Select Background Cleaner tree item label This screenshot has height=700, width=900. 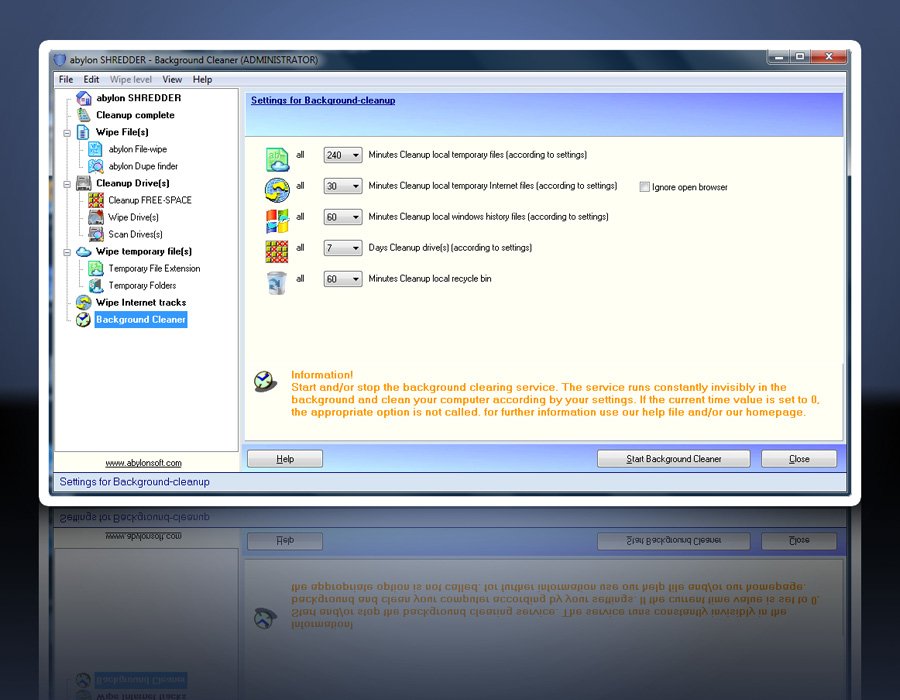[141, 320]
